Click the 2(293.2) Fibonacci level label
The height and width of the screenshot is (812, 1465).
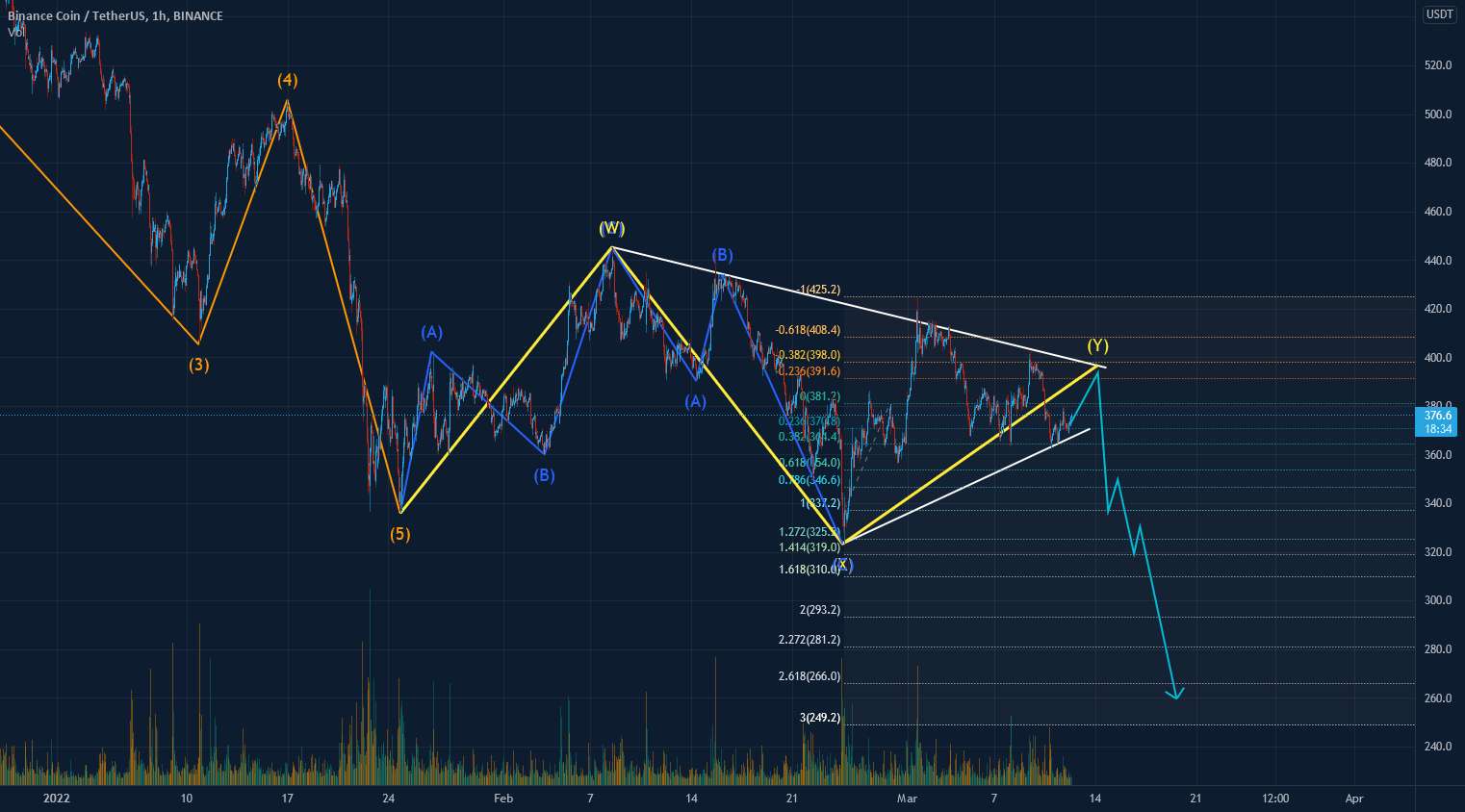pos(819,610)
